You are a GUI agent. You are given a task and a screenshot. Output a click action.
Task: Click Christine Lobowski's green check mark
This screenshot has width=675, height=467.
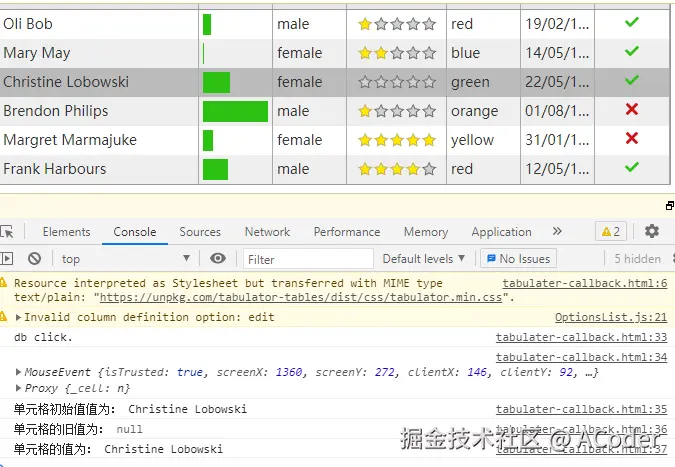click(x=632, y=80)
